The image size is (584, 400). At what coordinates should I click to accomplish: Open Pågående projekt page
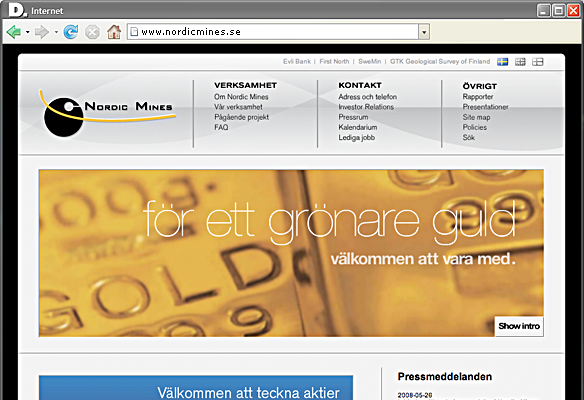click(241, 117)
